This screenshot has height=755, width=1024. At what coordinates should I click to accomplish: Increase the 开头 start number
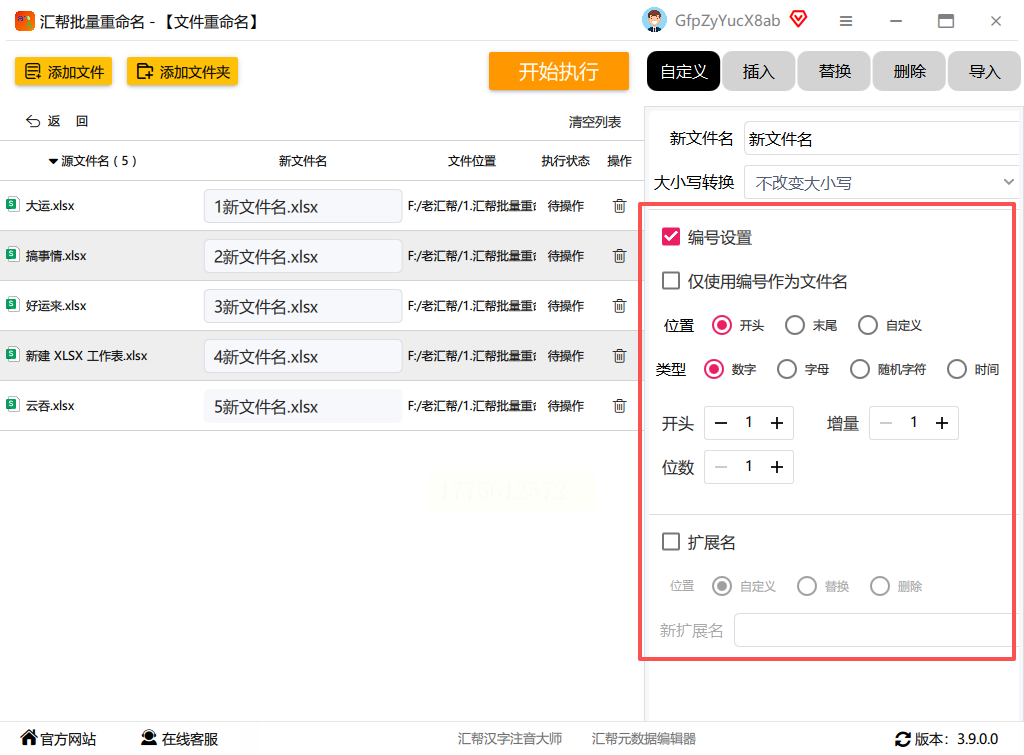[776, 424]
